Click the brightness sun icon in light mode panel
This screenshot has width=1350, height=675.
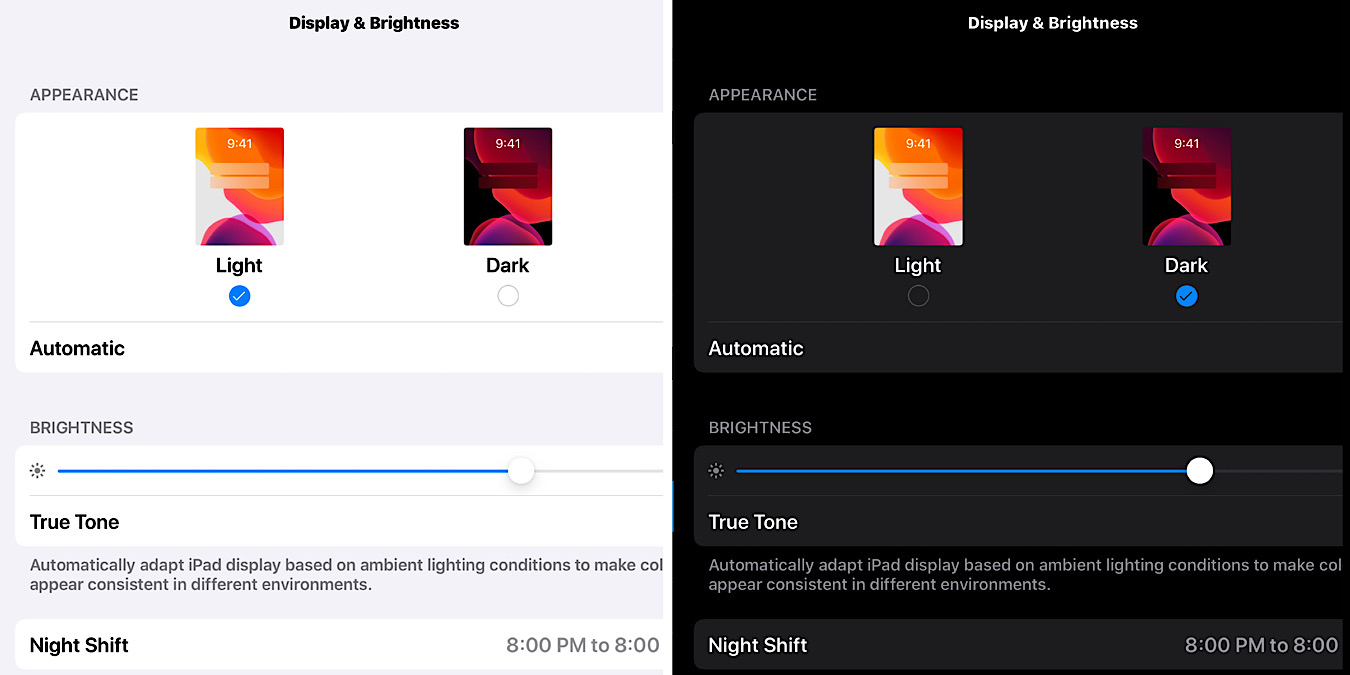click(x=37, y=470)
